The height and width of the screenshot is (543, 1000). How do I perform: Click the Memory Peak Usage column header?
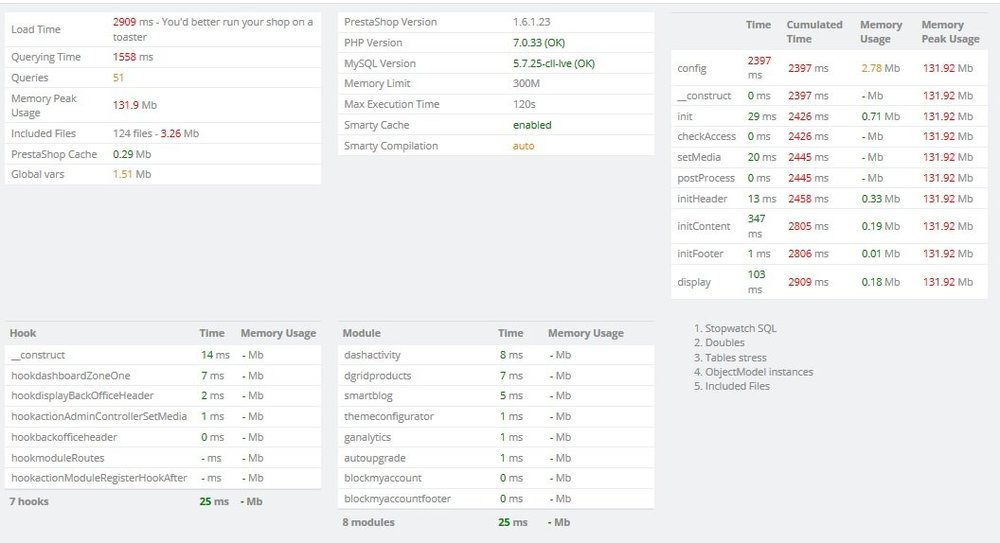(950, 32)
